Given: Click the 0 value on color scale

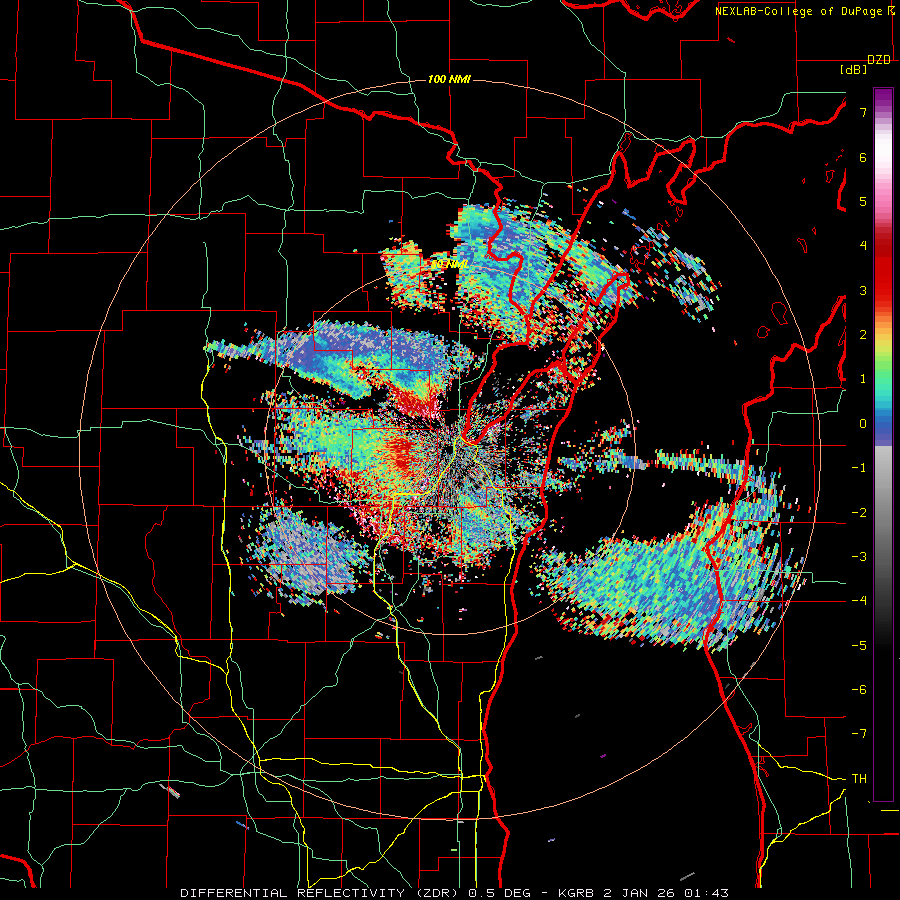Looking at the screenshot, I should [x=863, y=424].
